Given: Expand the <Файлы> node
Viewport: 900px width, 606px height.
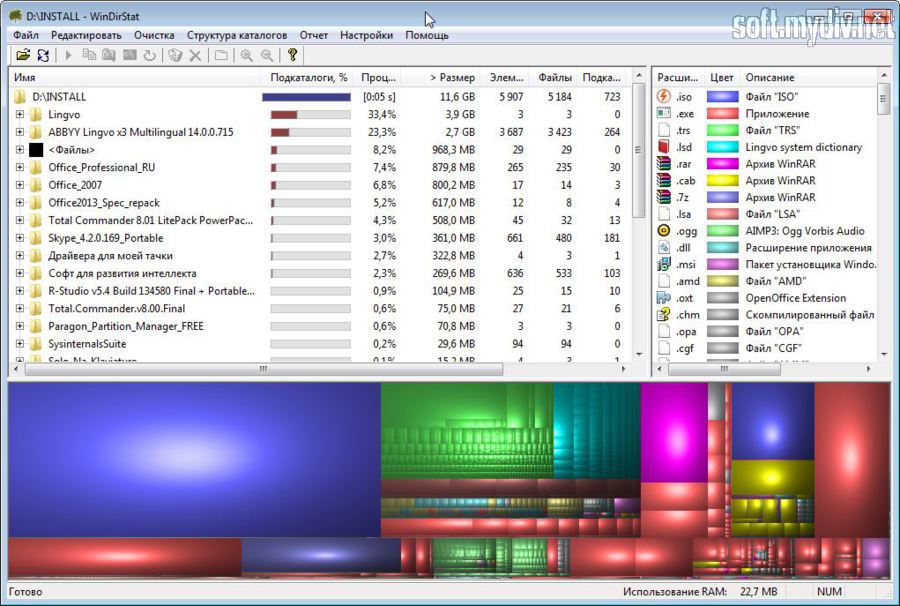Looking at the screenshot, I should coord(20,150).
